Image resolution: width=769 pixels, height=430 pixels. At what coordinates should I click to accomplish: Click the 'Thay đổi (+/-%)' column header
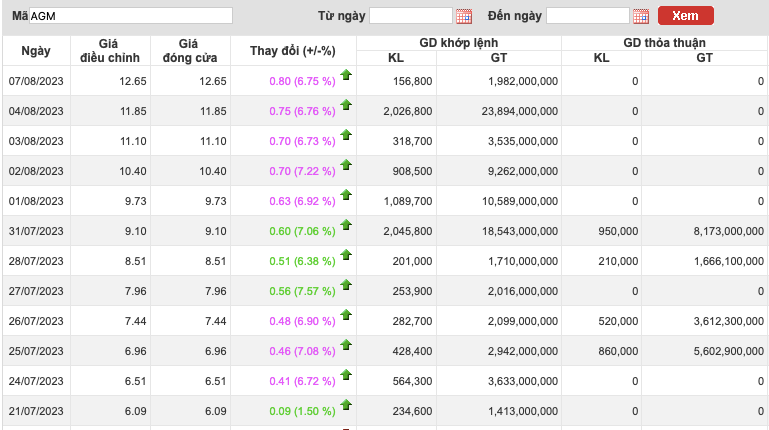[292, 50]
